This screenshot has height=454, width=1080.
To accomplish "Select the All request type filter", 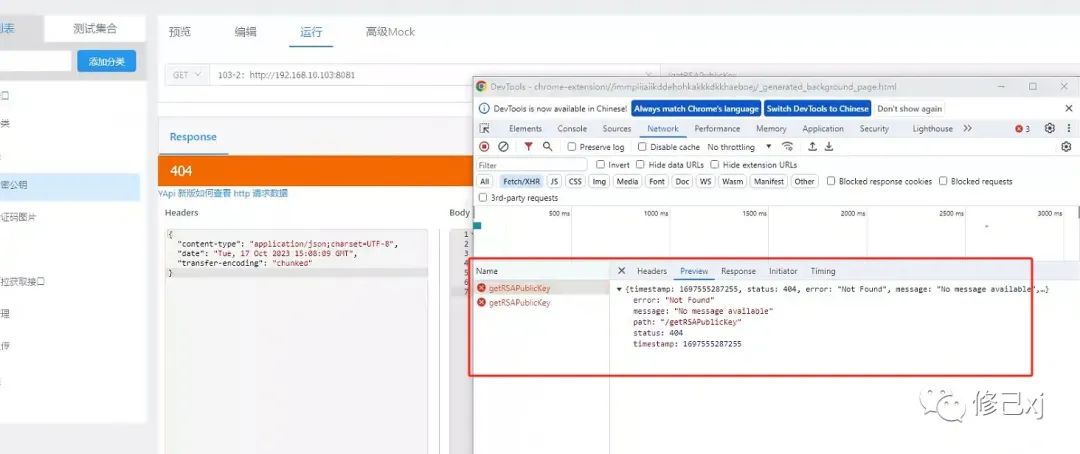I will click(x=485, y=182).
